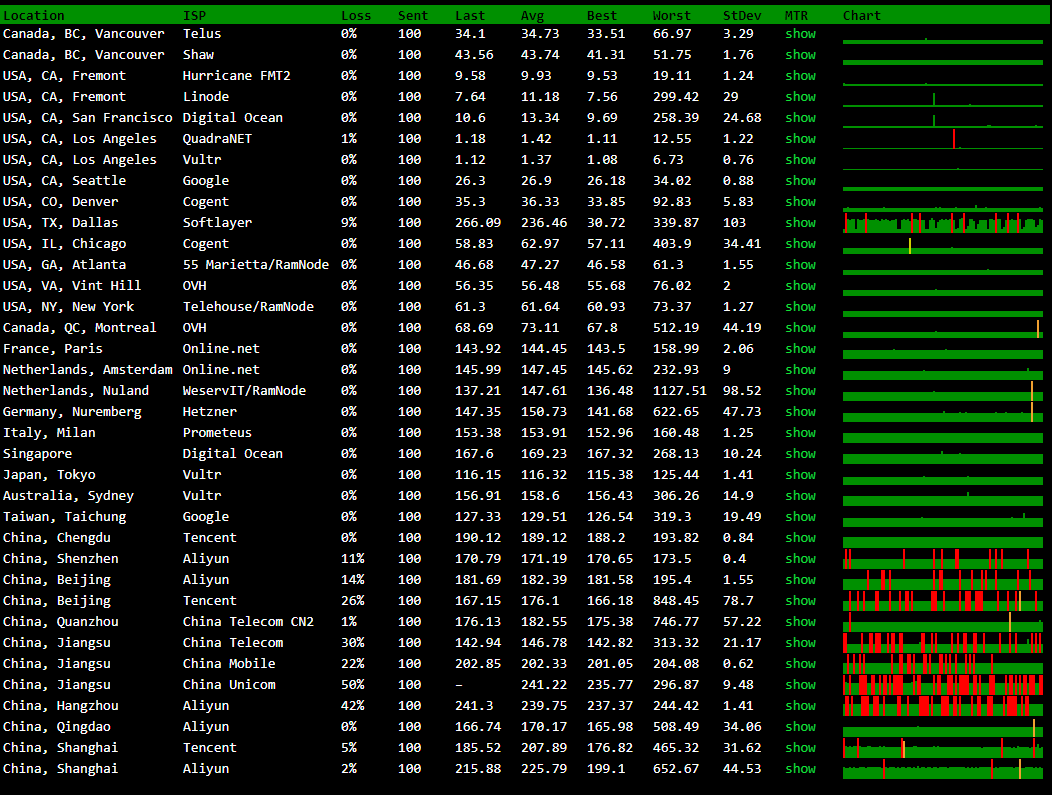Show MTR for Paris Online.net
The image size is (1052, 795).
800,349
